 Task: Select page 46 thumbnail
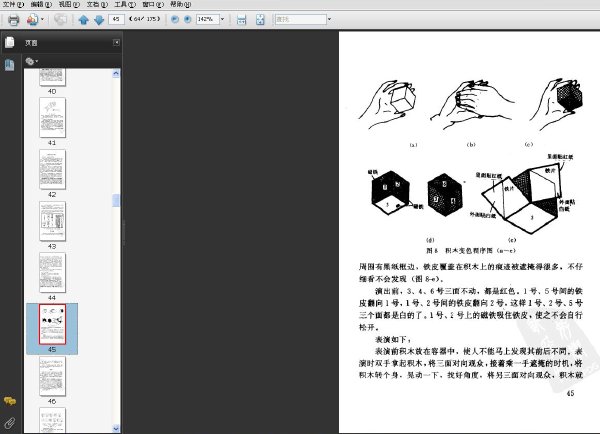click(x=52, y=376)
